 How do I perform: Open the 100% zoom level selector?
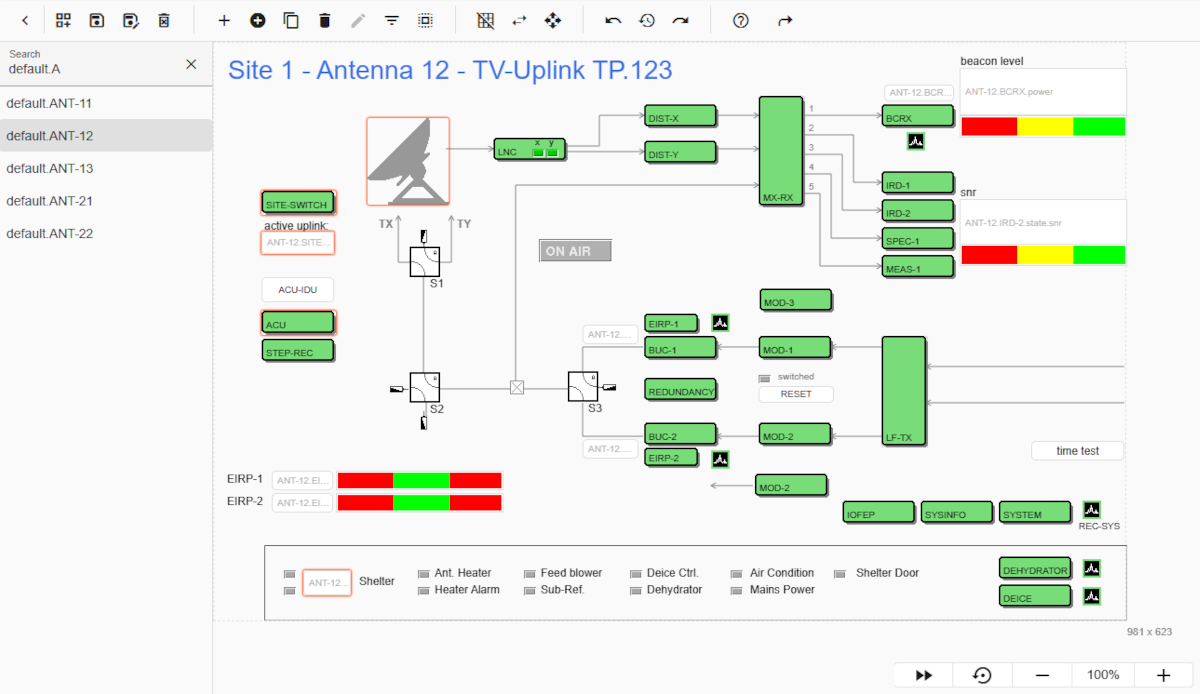(1103, 675)
